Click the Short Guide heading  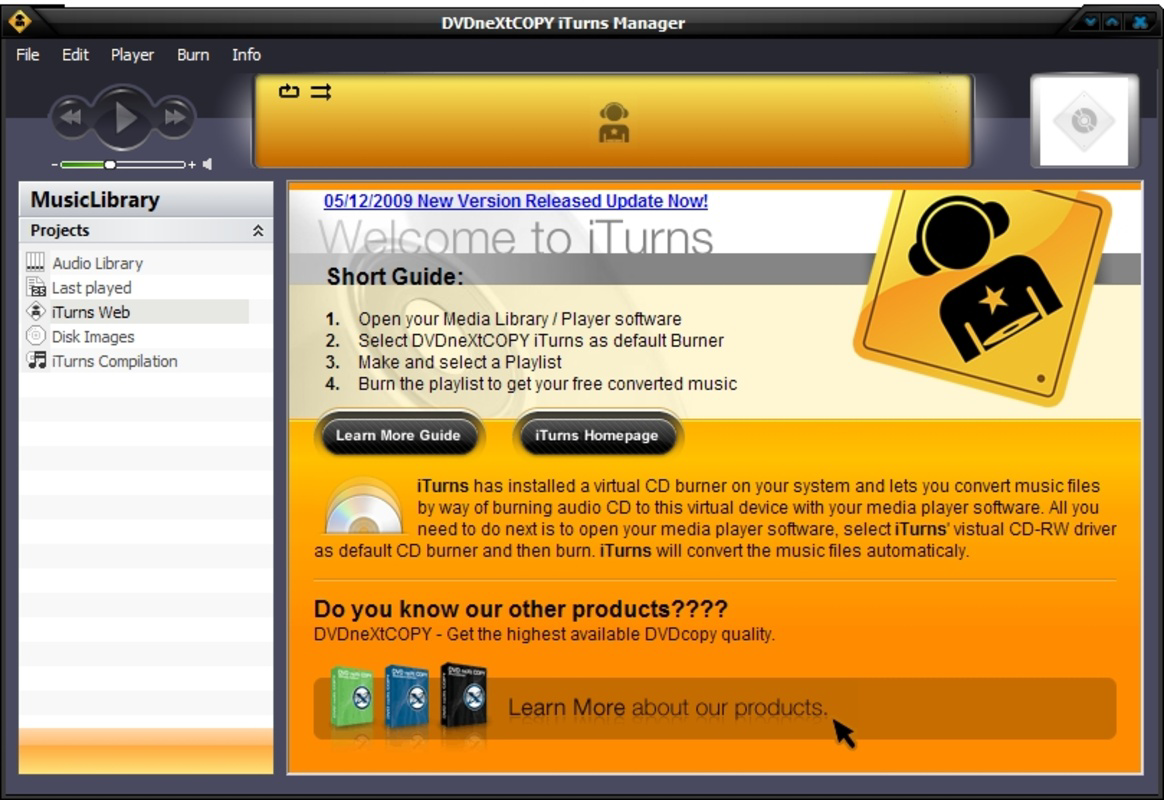[395, 277]
